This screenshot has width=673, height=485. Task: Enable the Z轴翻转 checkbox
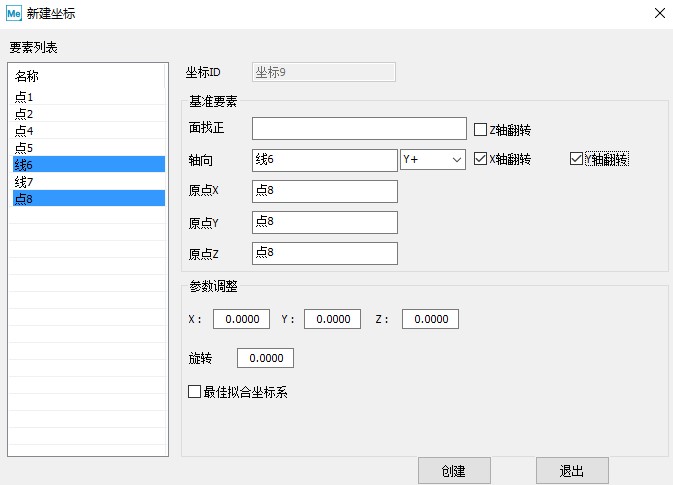click(480, 129)
